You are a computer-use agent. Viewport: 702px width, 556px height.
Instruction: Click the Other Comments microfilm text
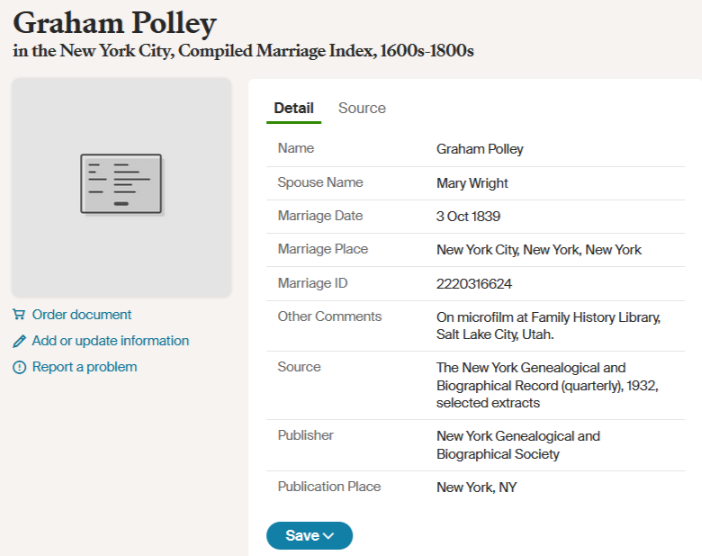[x=548, y=326]
